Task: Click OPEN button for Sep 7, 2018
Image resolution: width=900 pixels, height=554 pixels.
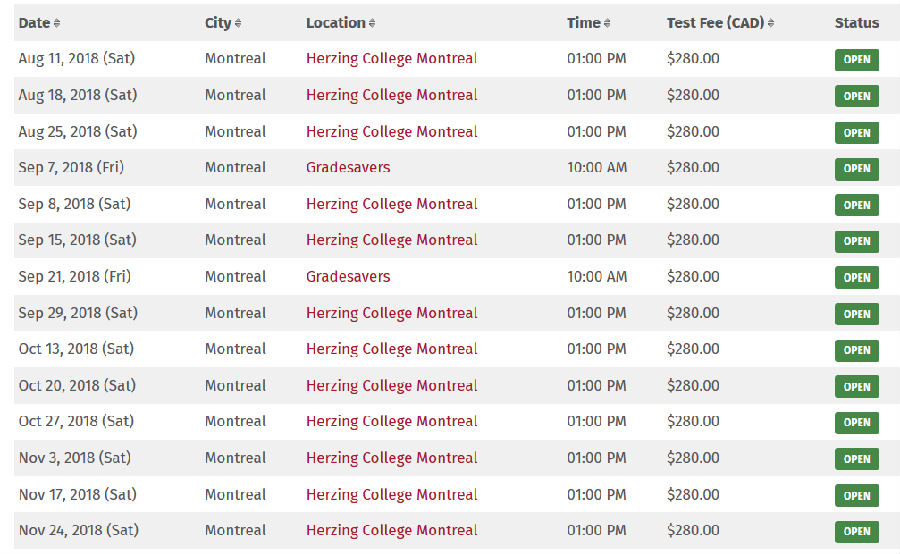Action: pyautogui.click(x=857, y=168)
